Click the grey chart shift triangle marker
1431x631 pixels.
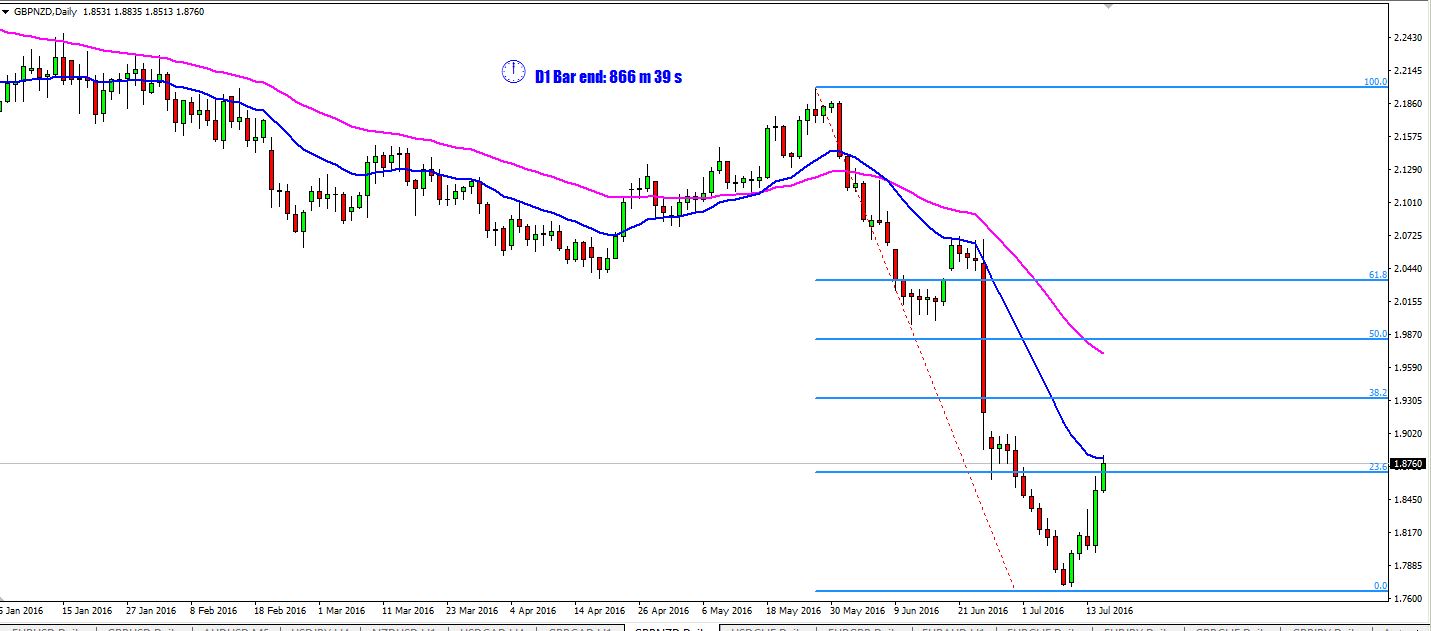coord(1108,6)
